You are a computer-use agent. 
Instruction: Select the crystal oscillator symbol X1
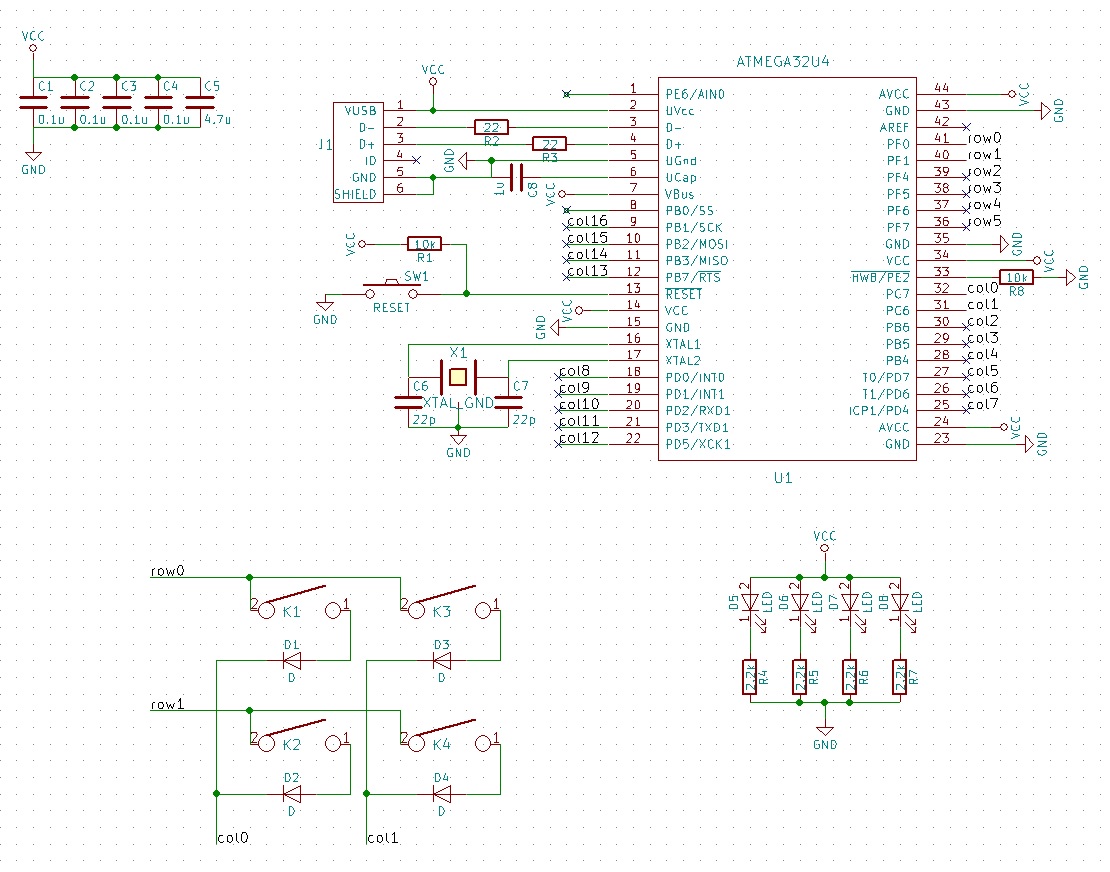pyautogui.click(x=458, y=375)
